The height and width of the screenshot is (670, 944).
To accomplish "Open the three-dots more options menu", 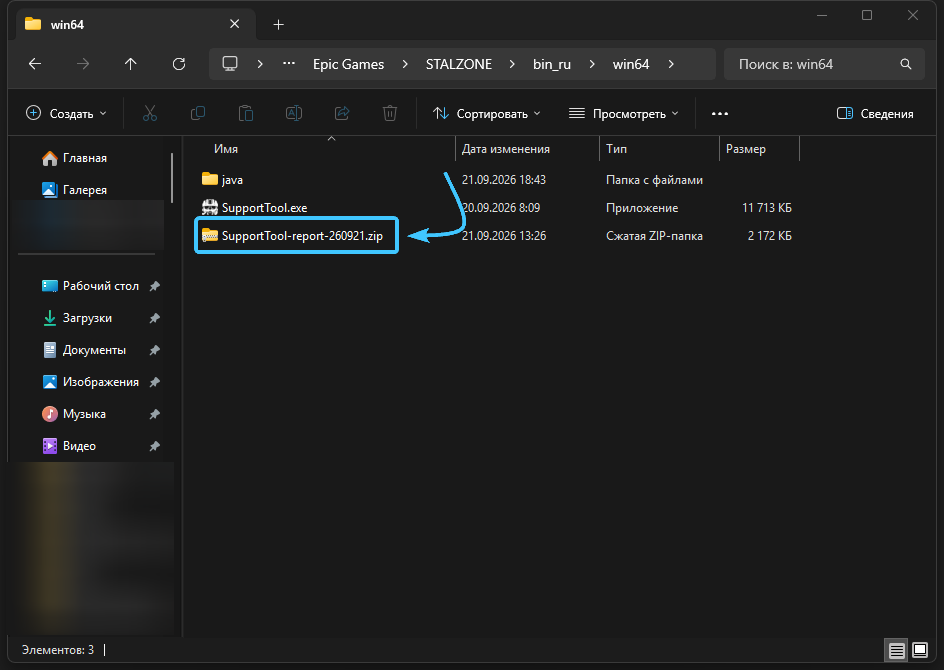I will click(x=720, y=113).
